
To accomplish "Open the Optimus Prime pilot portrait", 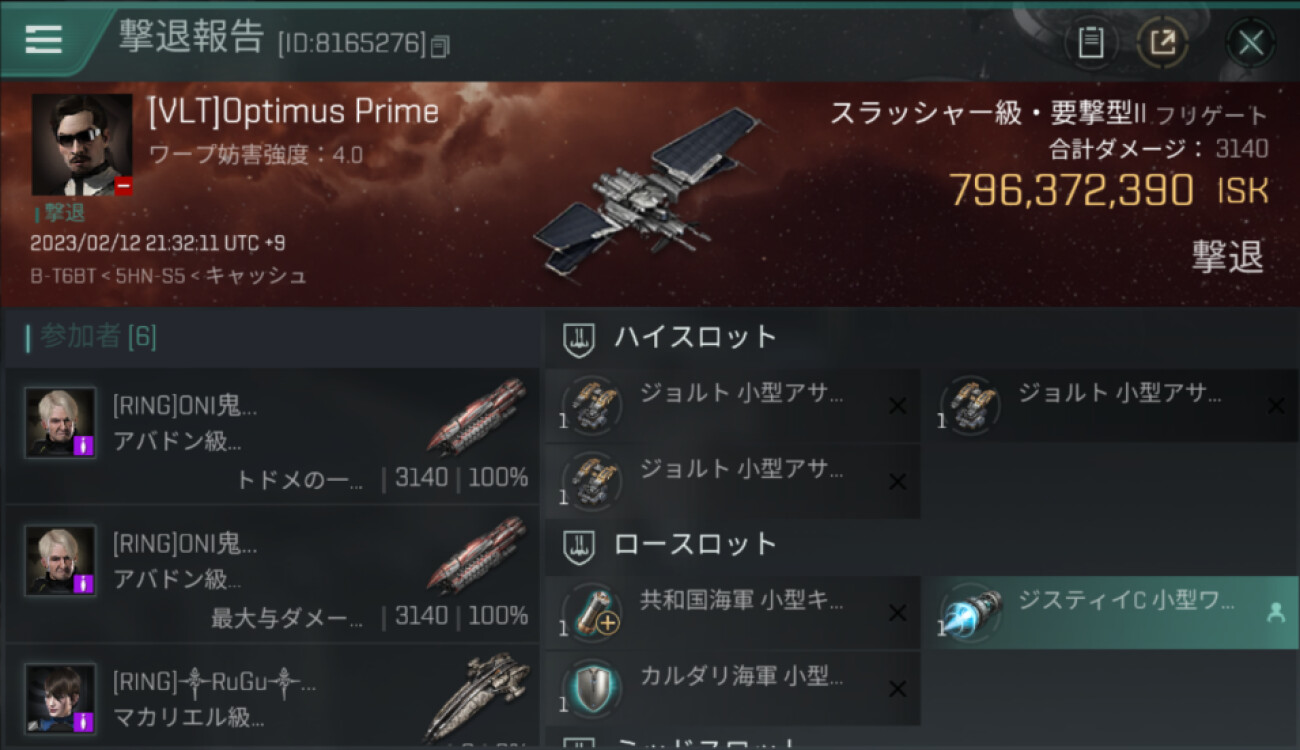I will click(x=82, y=145).
